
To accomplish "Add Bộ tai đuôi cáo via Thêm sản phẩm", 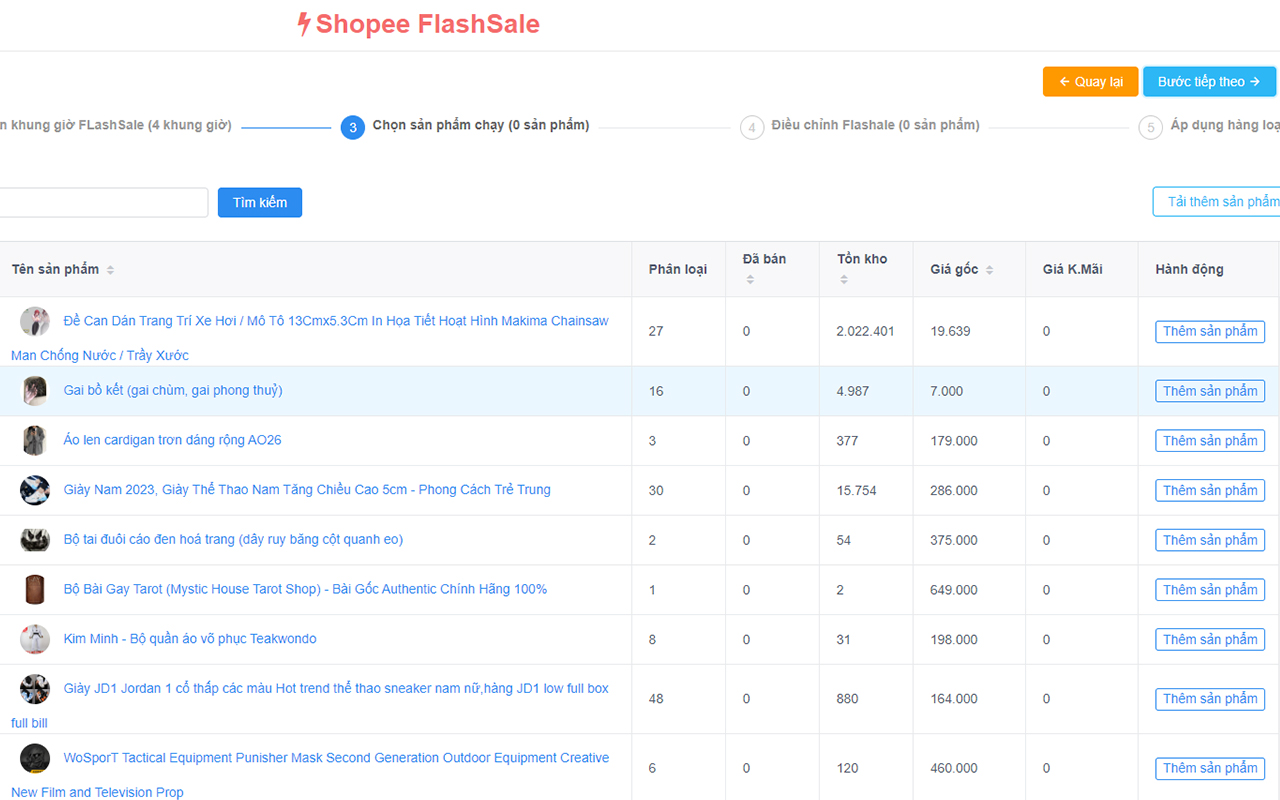I will pyautogui.click(x=1210, y=540).
